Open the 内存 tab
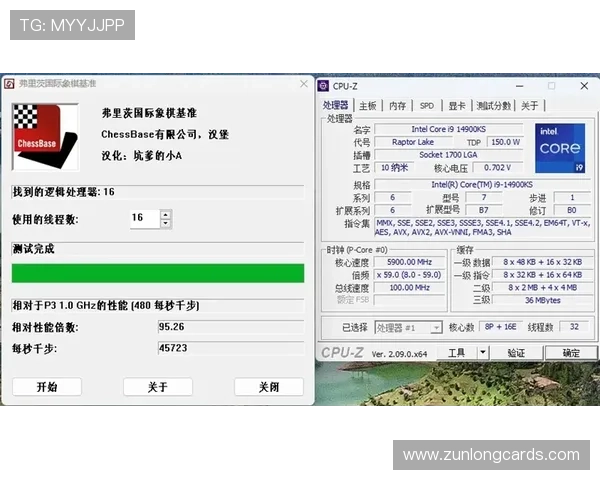The height and width of the screenshot is (480, 600). point(397,106)
